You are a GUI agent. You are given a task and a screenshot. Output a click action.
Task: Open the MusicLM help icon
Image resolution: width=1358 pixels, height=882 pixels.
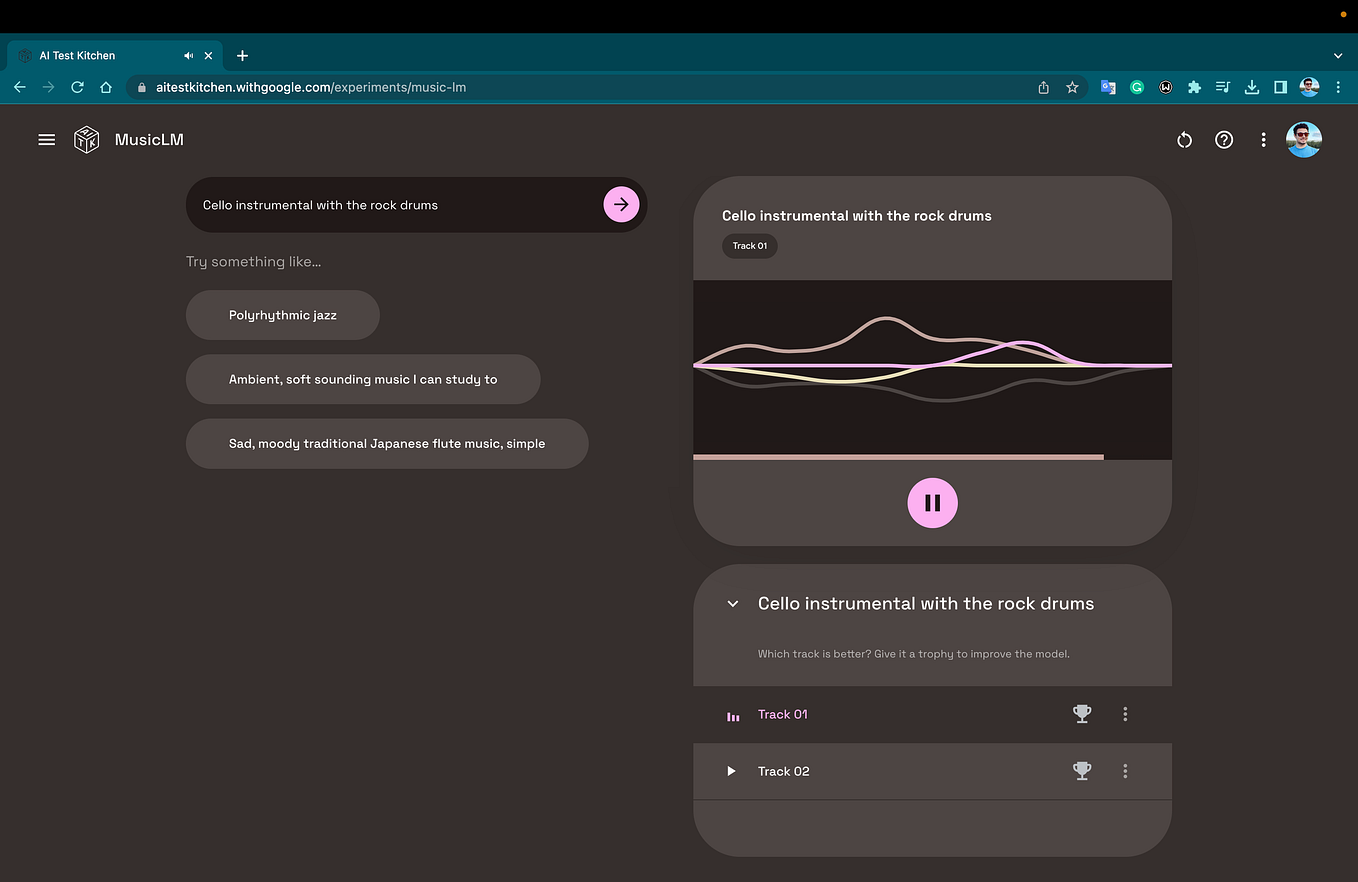coord(1224,140)
